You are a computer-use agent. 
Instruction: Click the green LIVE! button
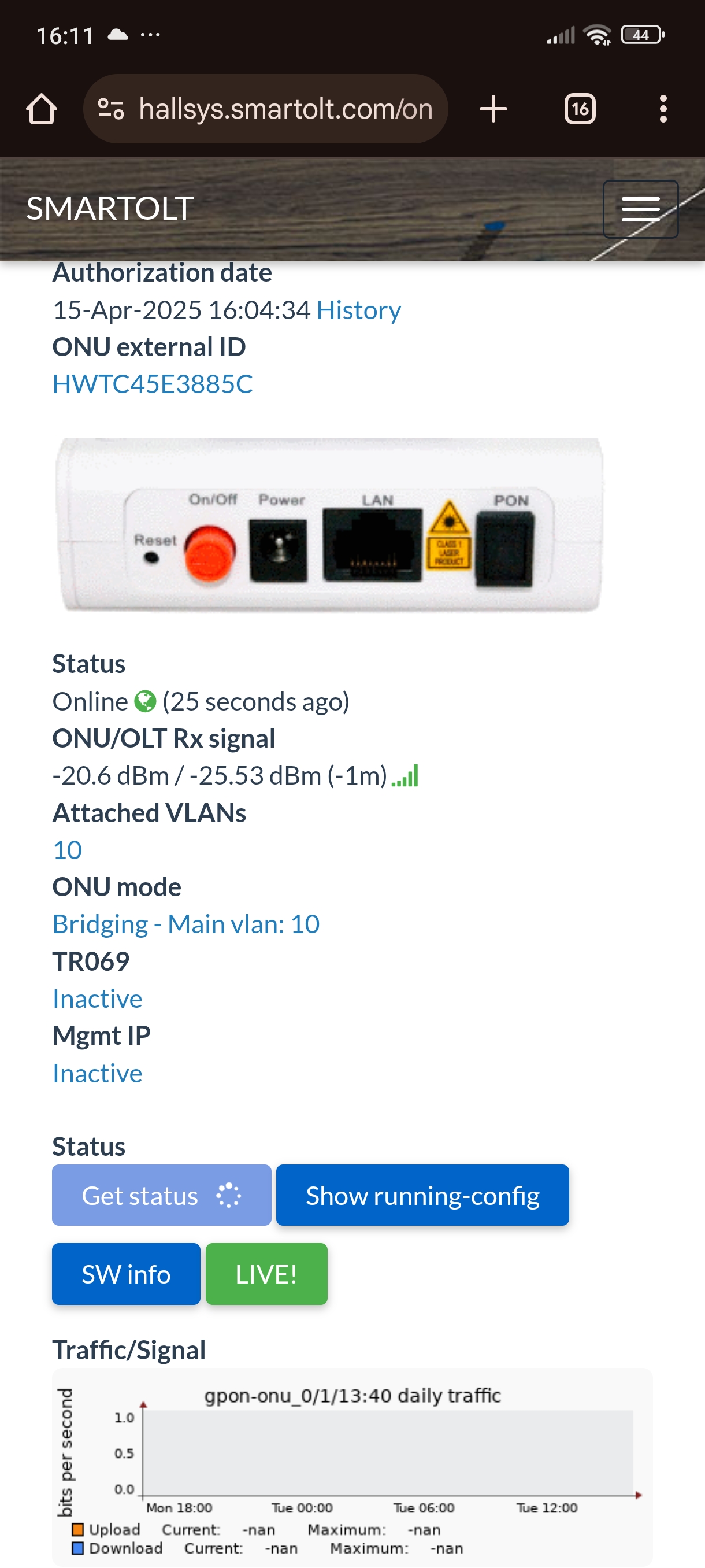tap(266, 1274)
